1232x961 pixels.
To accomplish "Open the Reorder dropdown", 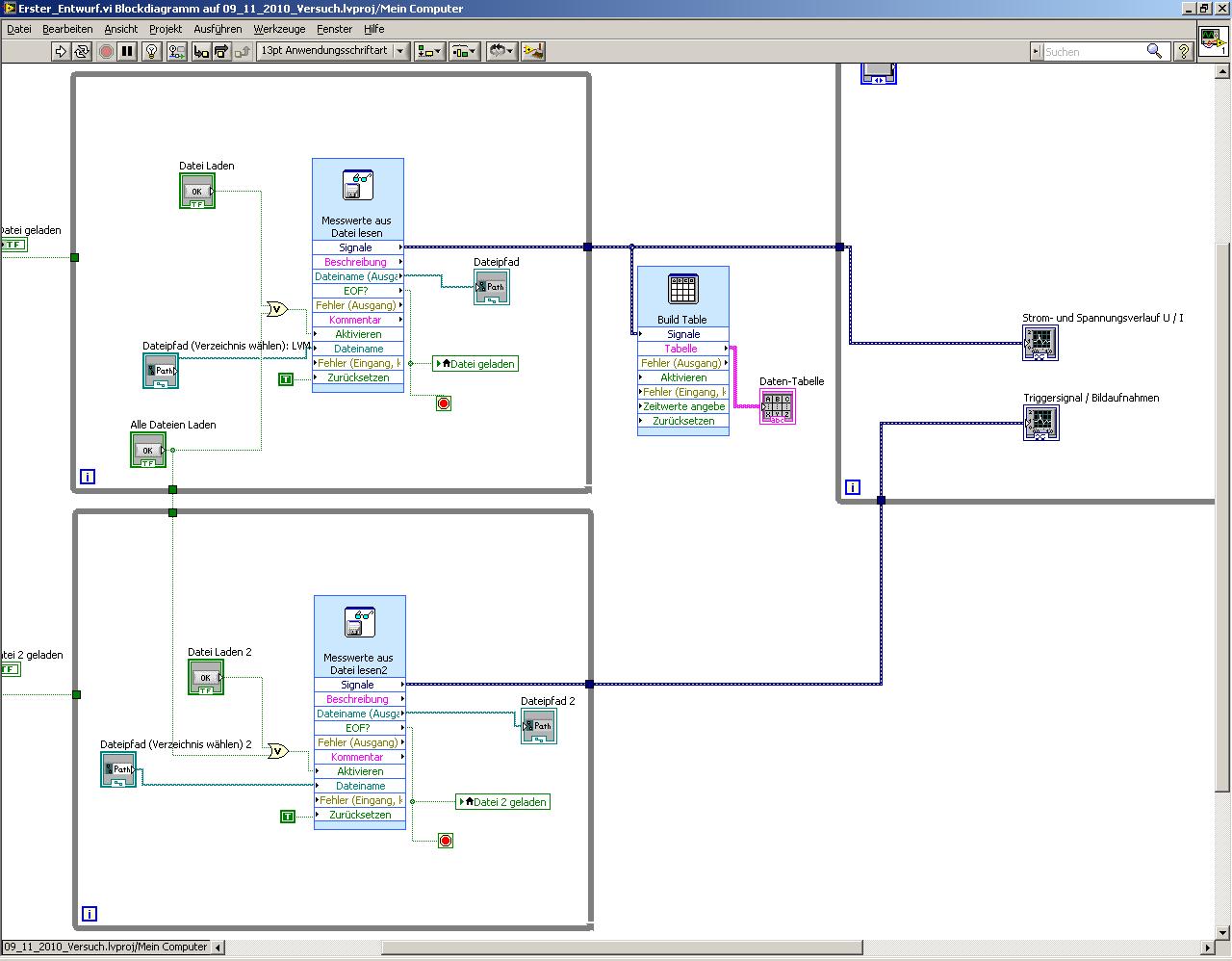I will [x=501, y=51].
